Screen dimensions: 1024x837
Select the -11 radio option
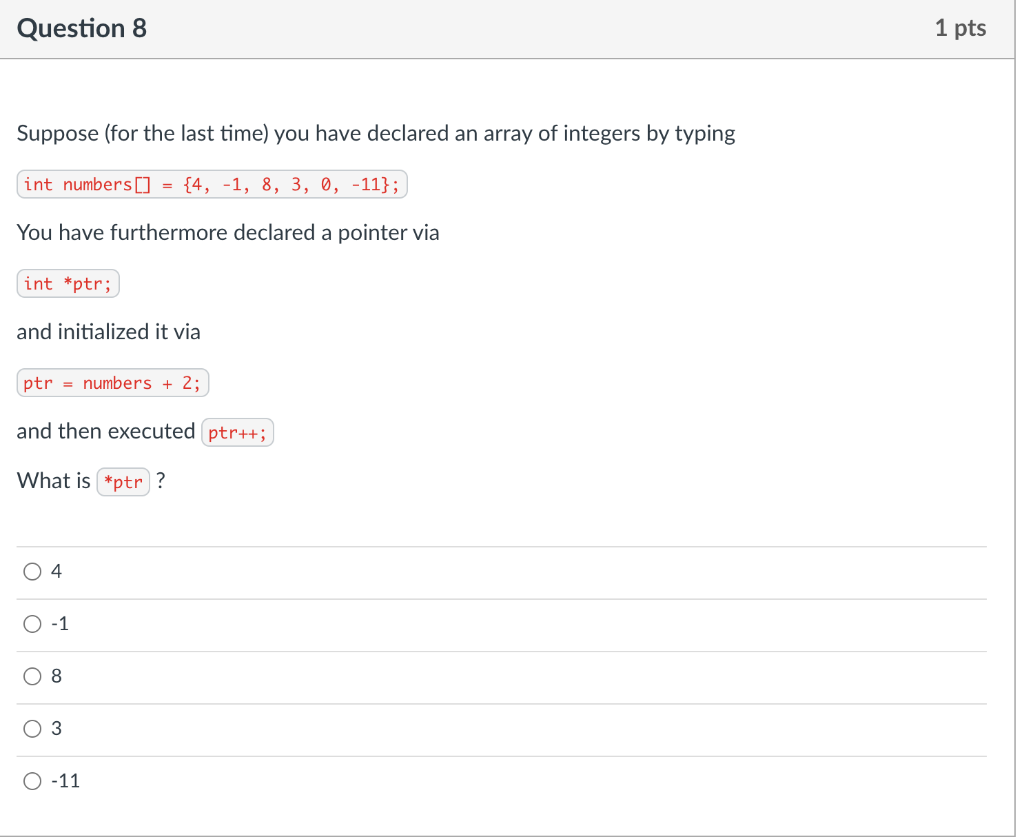click(32, 781)
